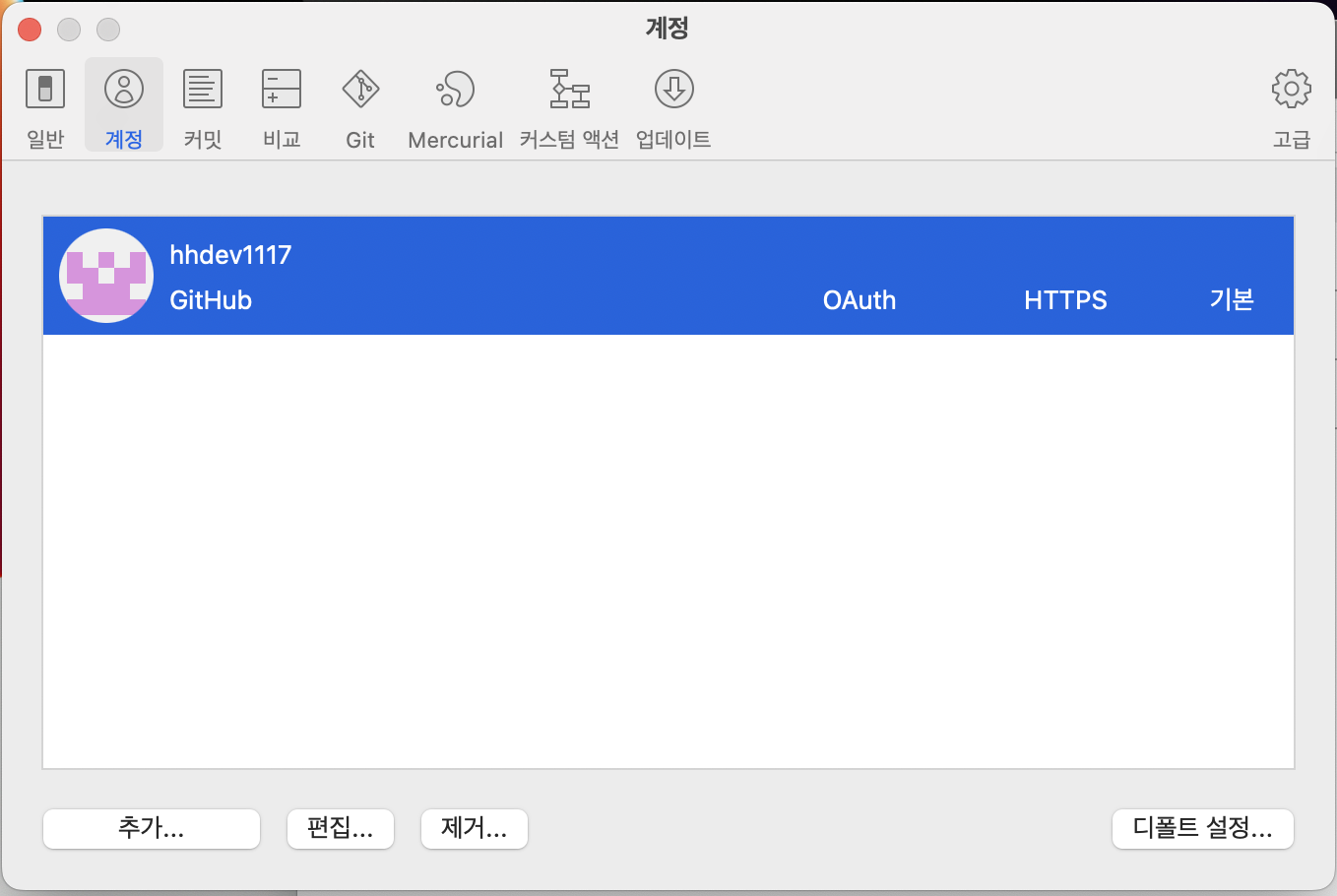1337x896 pixels.
Task: Click the GitHub host label
Action: [211, 300]
